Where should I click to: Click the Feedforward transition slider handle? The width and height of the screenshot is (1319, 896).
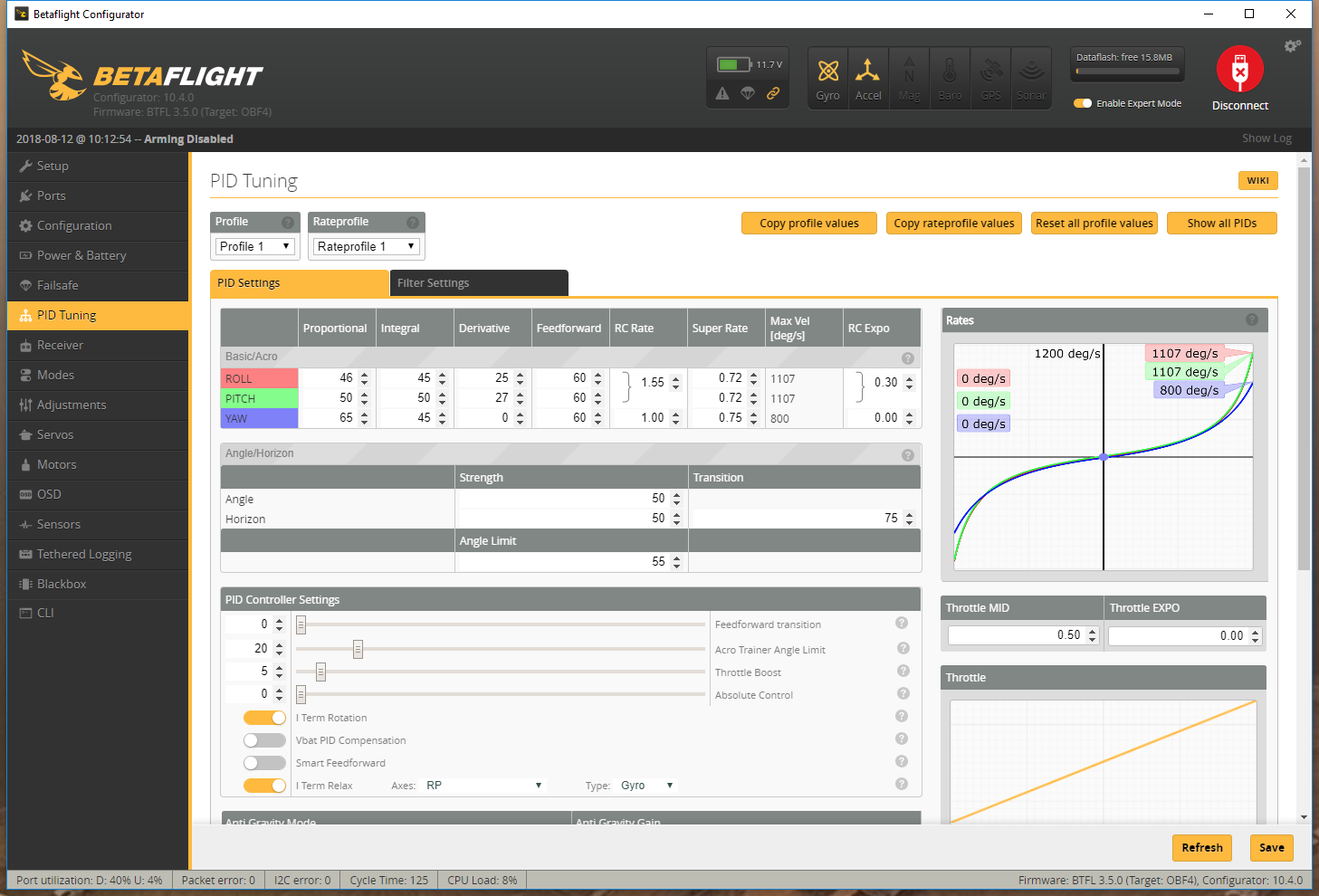click(x=301, y=624)
